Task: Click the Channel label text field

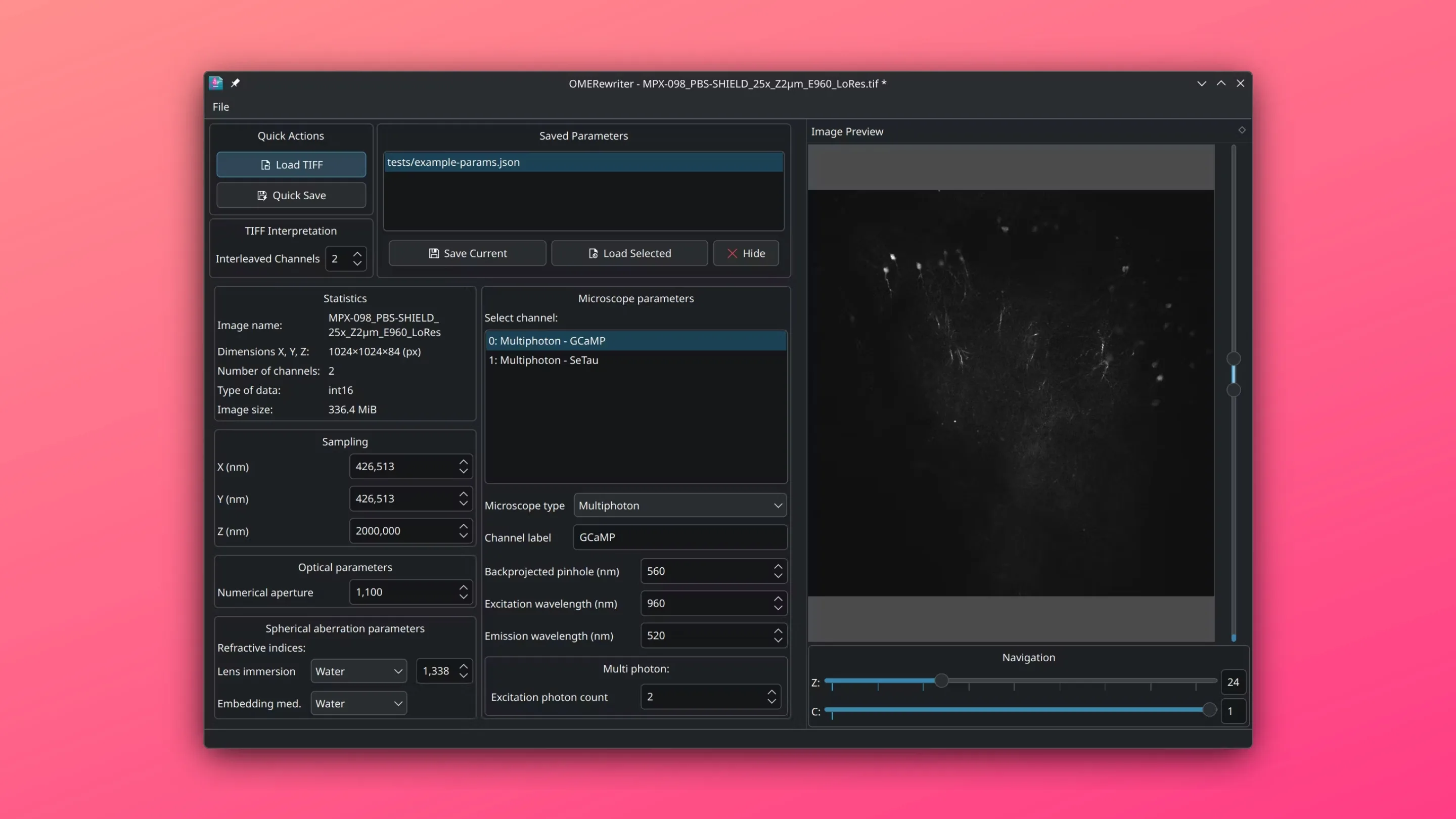Action: [x=680, y=537]
